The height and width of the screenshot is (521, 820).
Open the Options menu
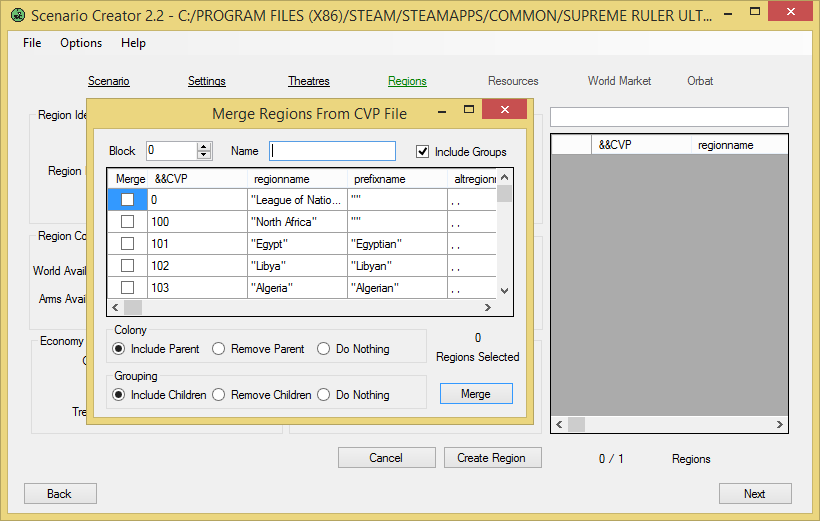coord(81,43)
